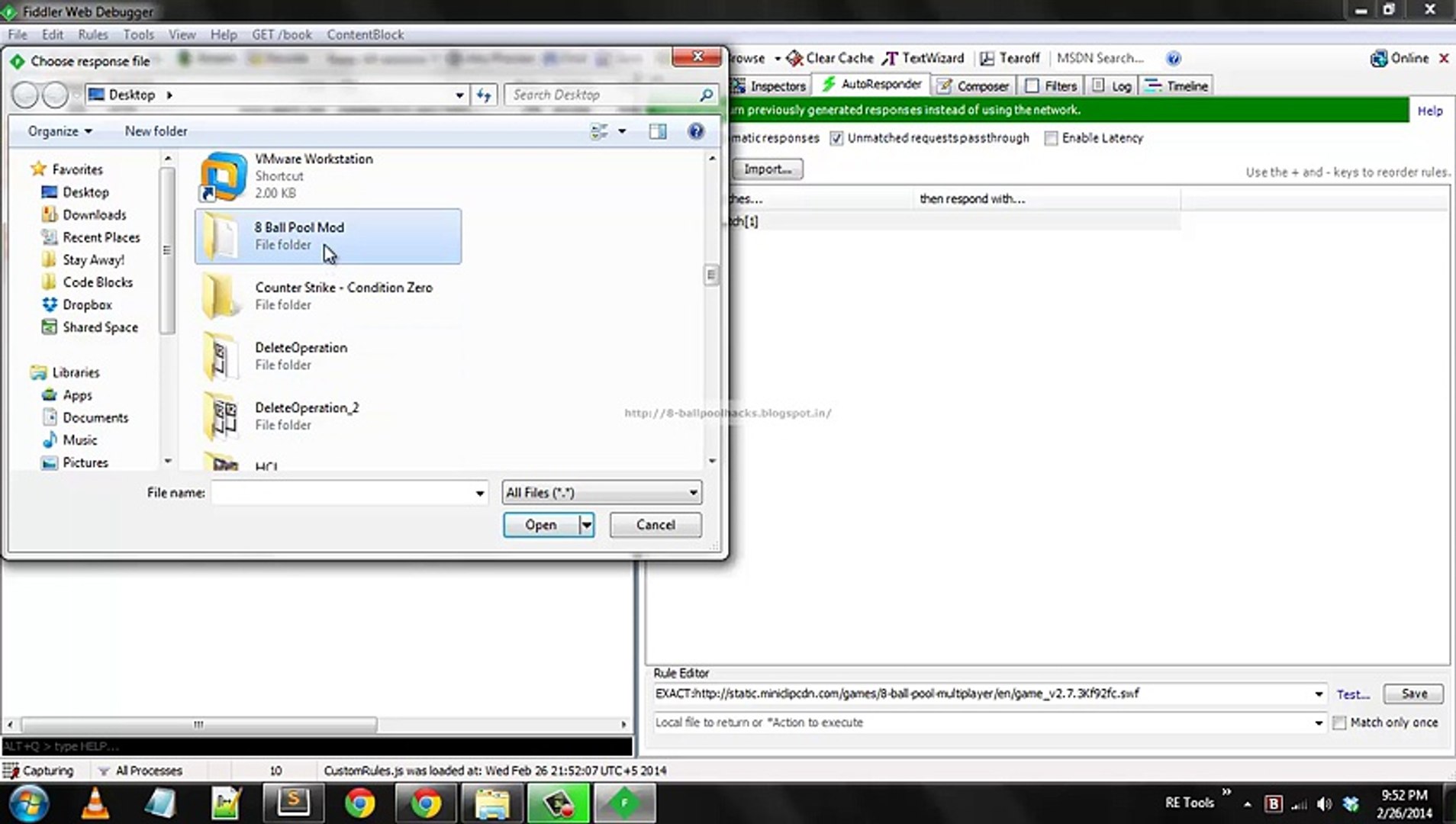Enable Latency checkbox in AutoResponder

1051,138
